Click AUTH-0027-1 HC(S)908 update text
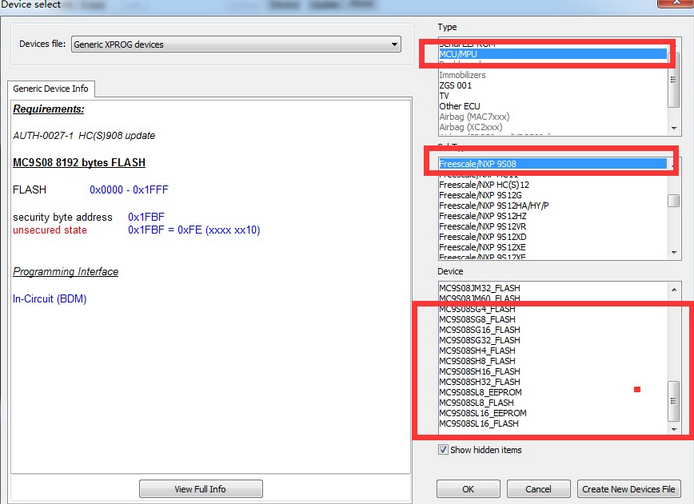 [84, 135]
